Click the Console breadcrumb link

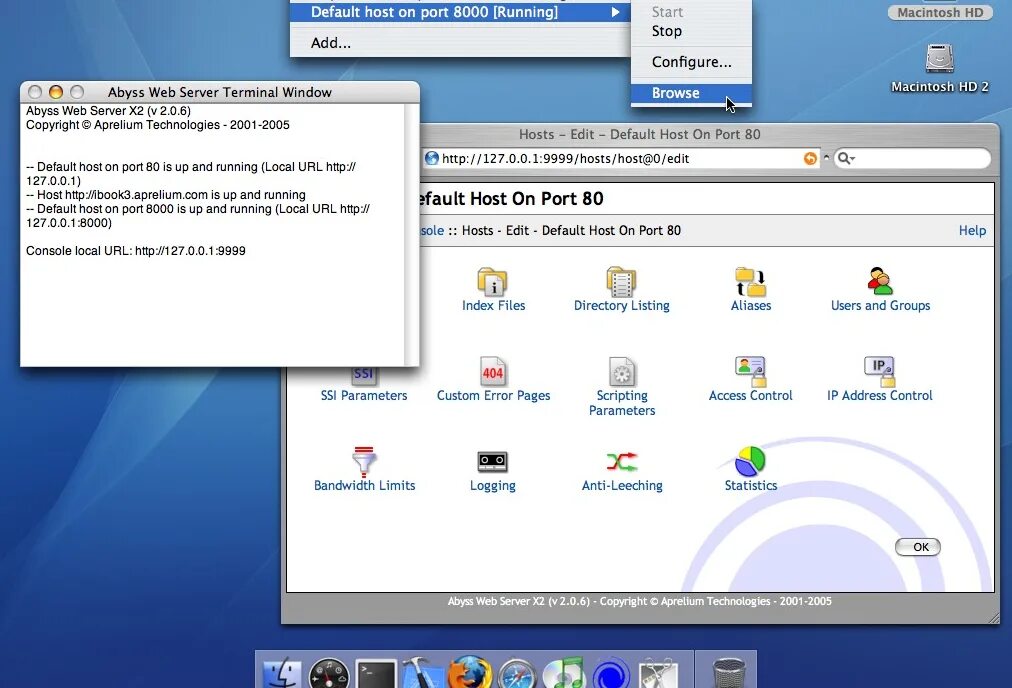pos(432,230)
